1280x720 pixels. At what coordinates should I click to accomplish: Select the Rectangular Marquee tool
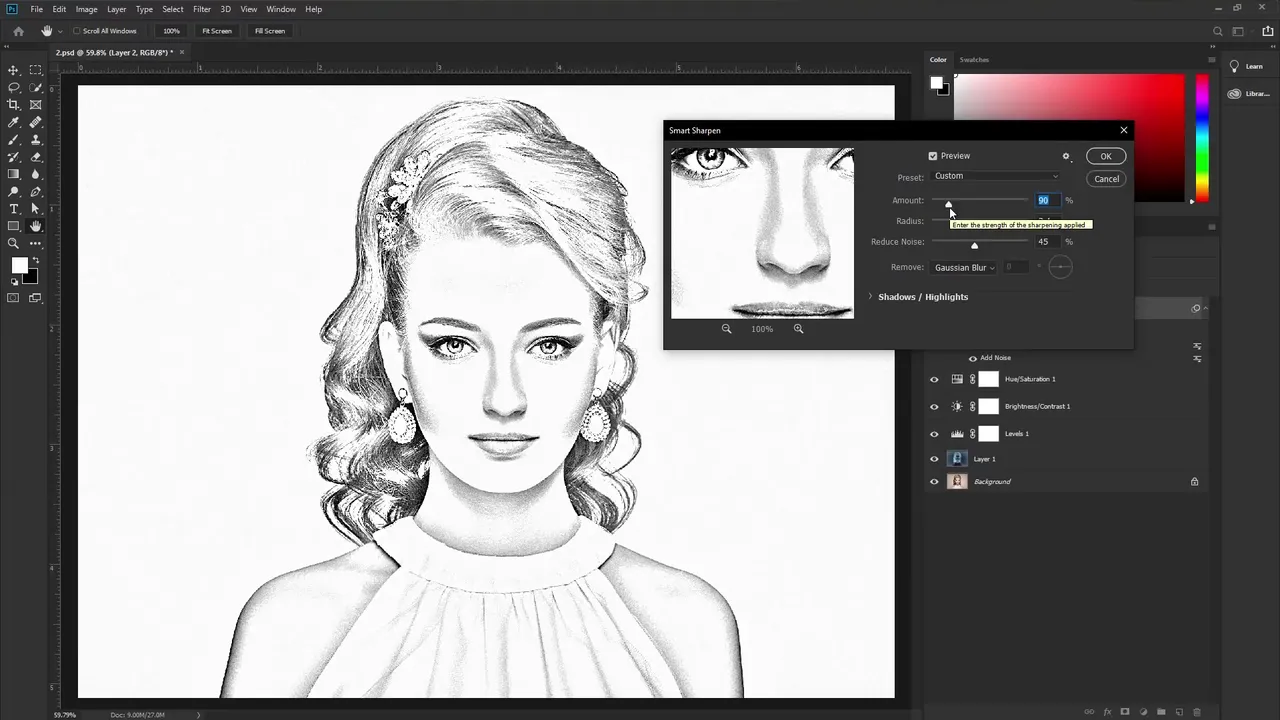[36, 70]
